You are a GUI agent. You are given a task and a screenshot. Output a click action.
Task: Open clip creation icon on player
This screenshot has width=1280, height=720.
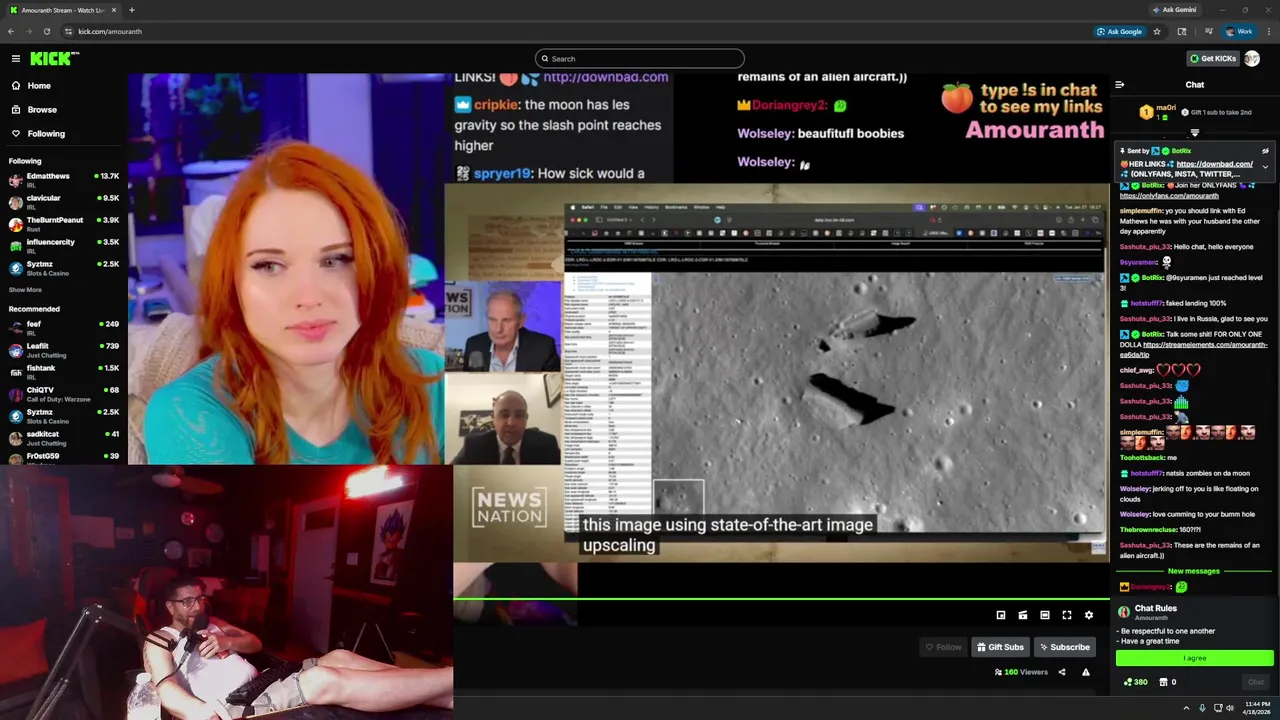pos(1023,615)
